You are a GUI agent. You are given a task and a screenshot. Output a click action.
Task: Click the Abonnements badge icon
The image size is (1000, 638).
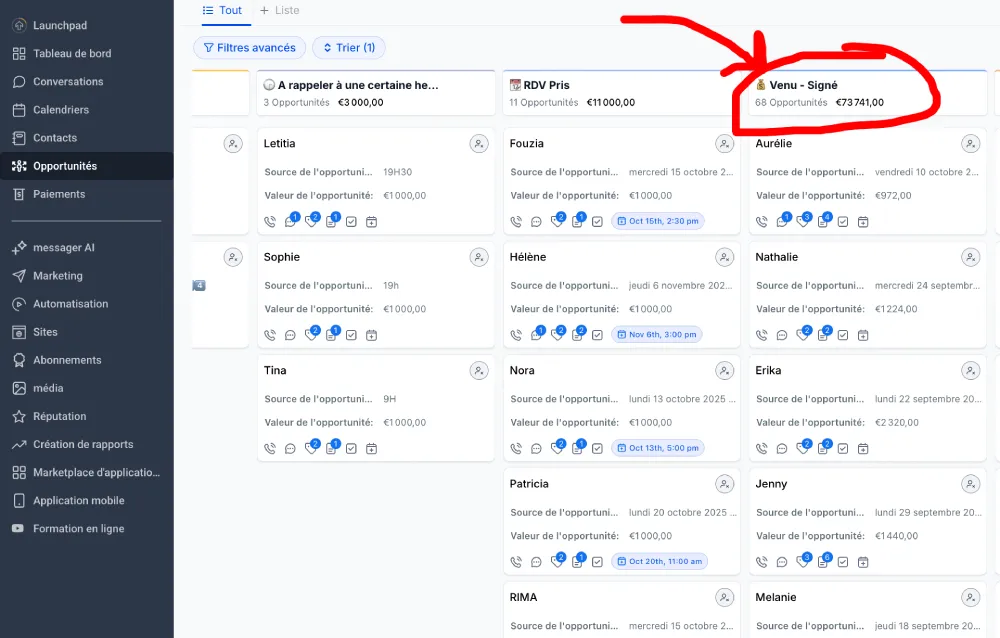click(19, 360)
